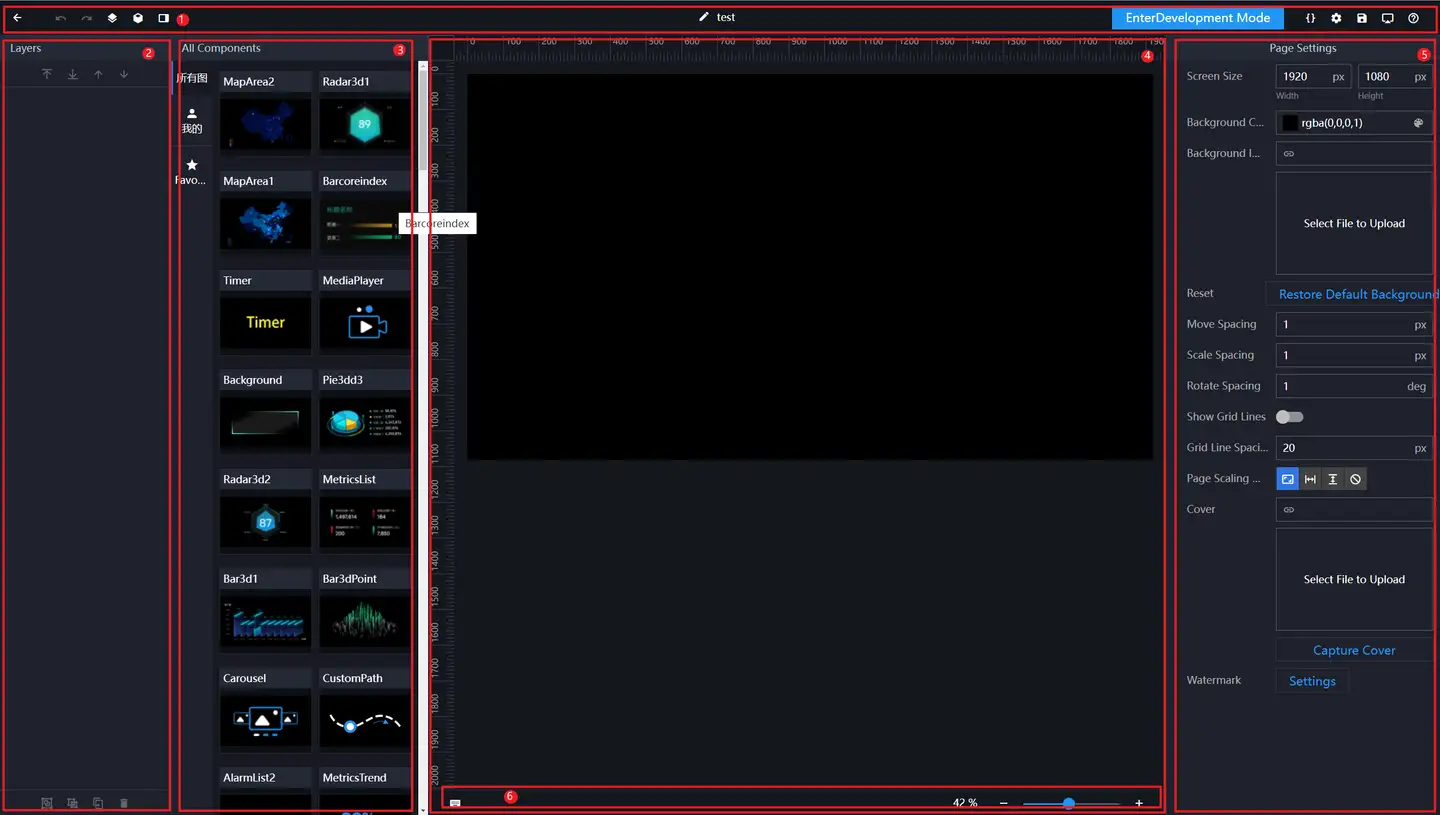Open the Watermark Settings button
This screenshot has width=1440, height=815.
point(1312,681)
